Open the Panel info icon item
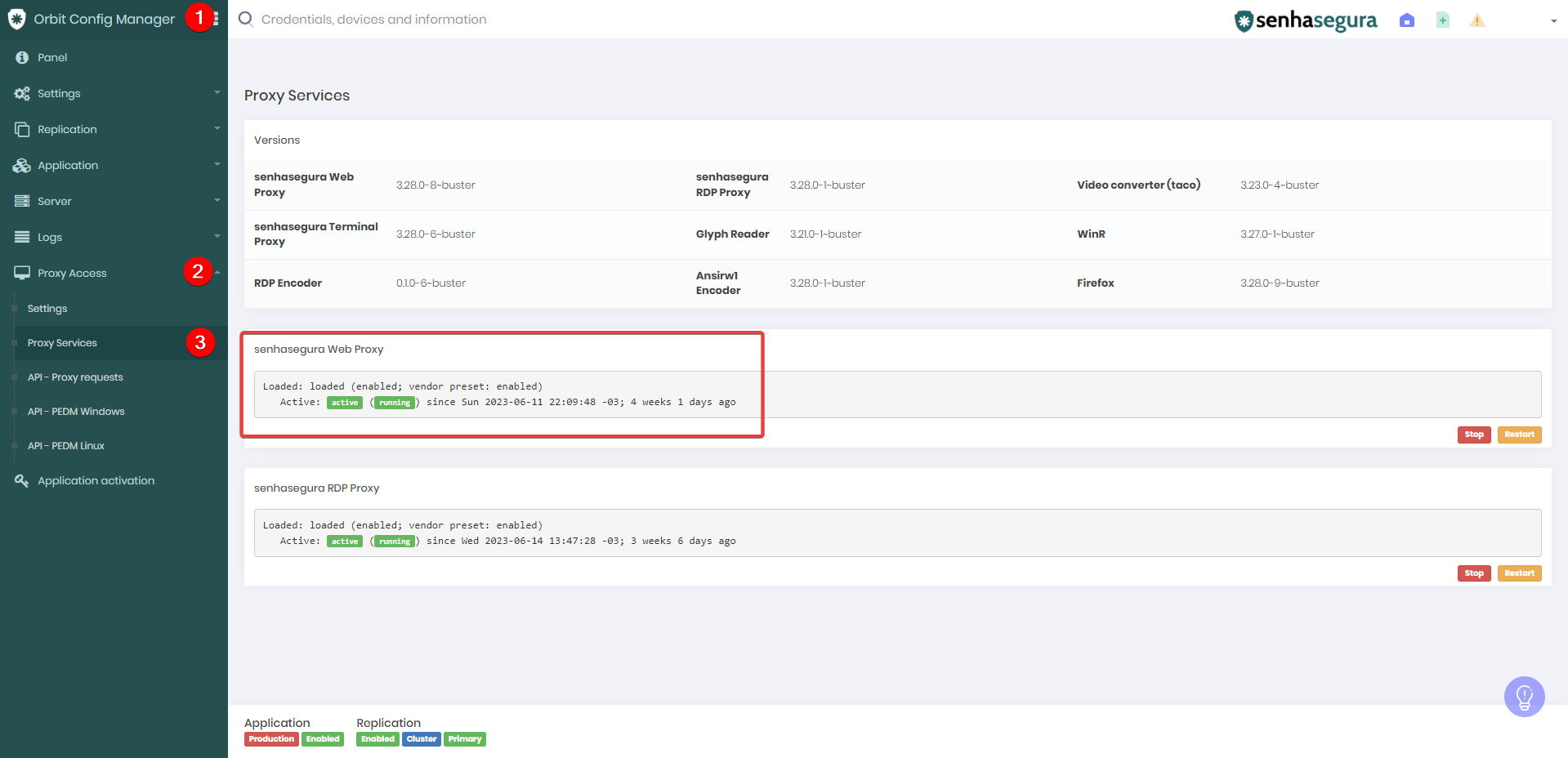1568x758 pixels. (x=22, y=57)
